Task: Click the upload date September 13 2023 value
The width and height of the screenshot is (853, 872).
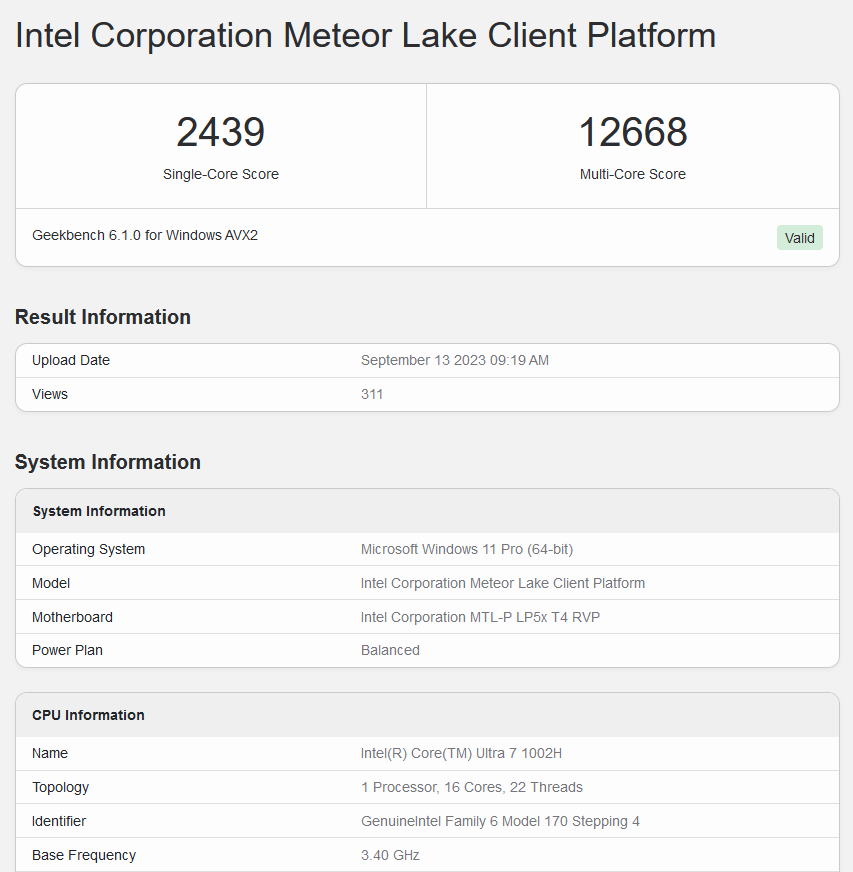Action: point(454,360)
